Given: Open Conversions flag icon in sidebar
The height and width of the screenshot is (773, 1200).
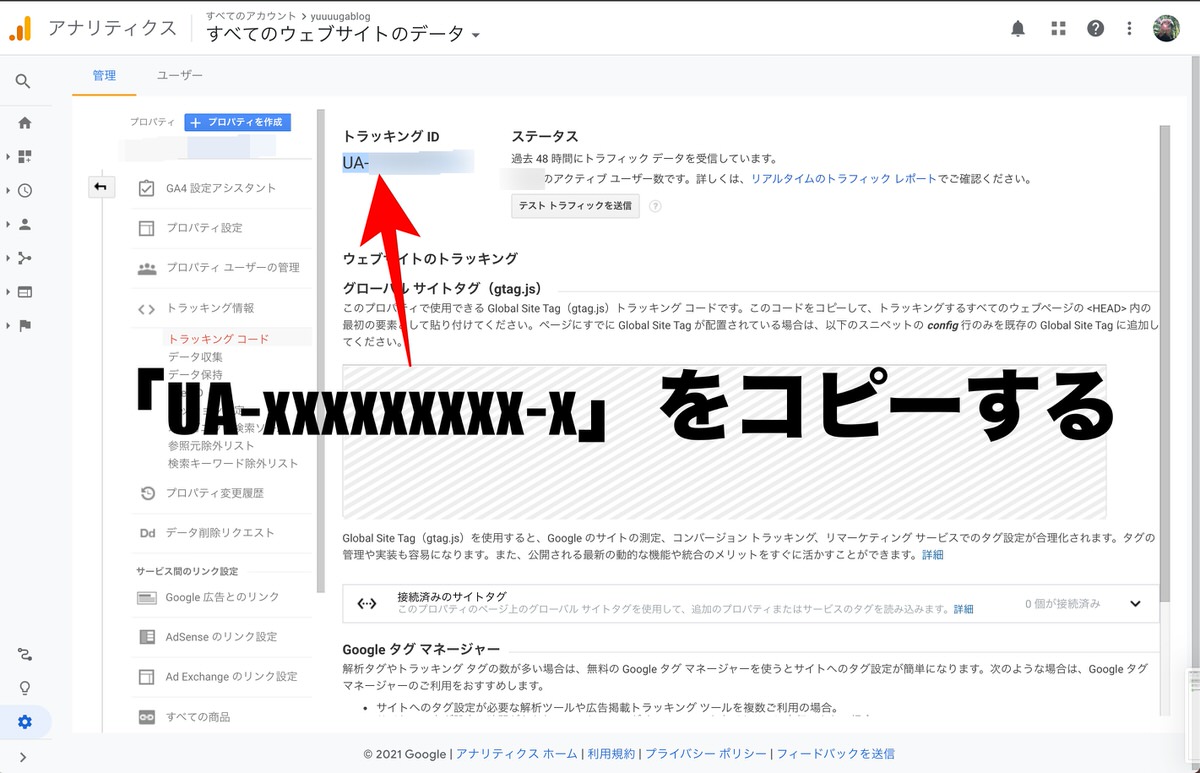Looking at the screenshot, I should (x=25, y=326).
